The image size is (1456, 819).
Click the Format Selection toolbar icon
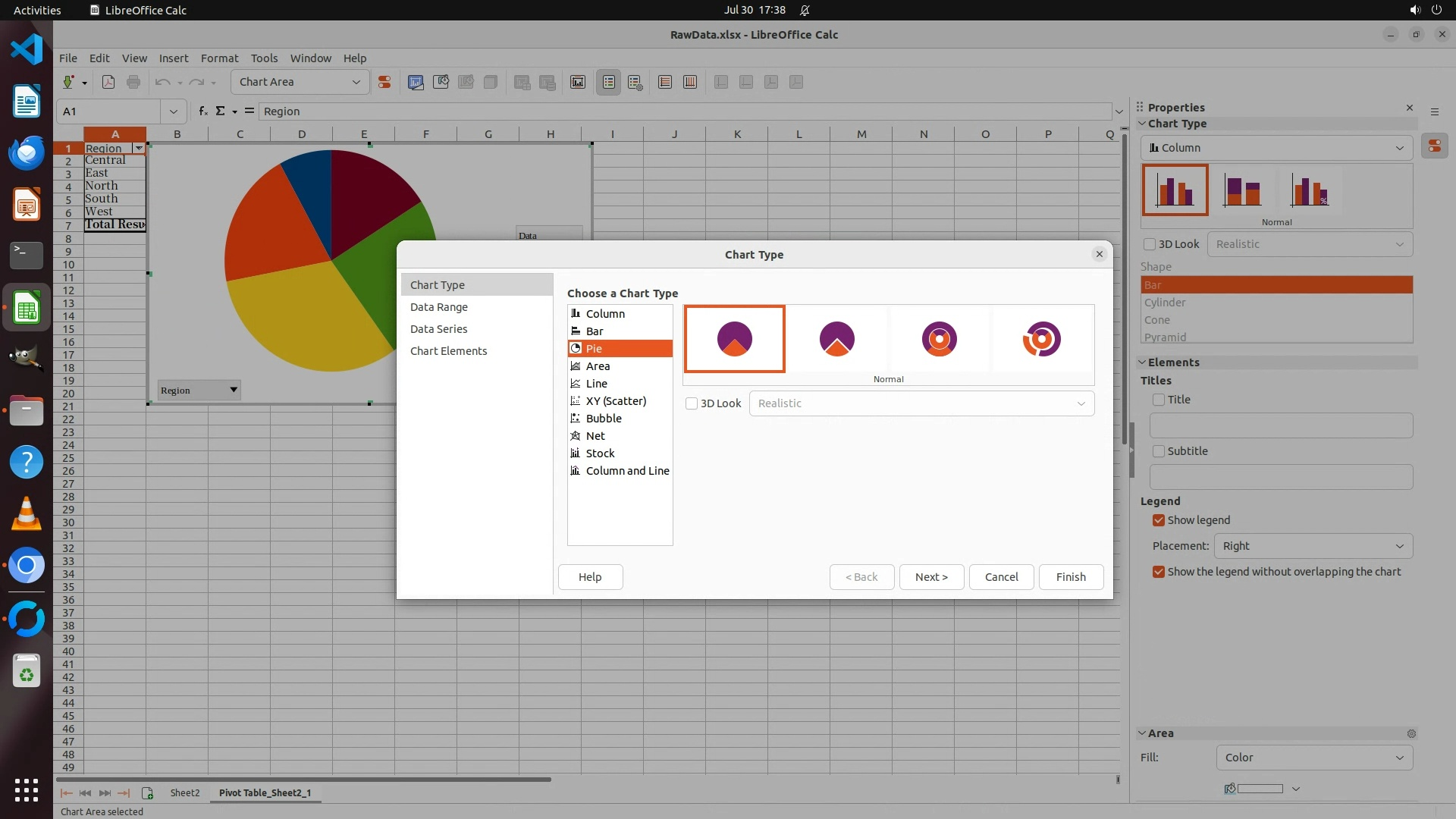pos(384,82)
